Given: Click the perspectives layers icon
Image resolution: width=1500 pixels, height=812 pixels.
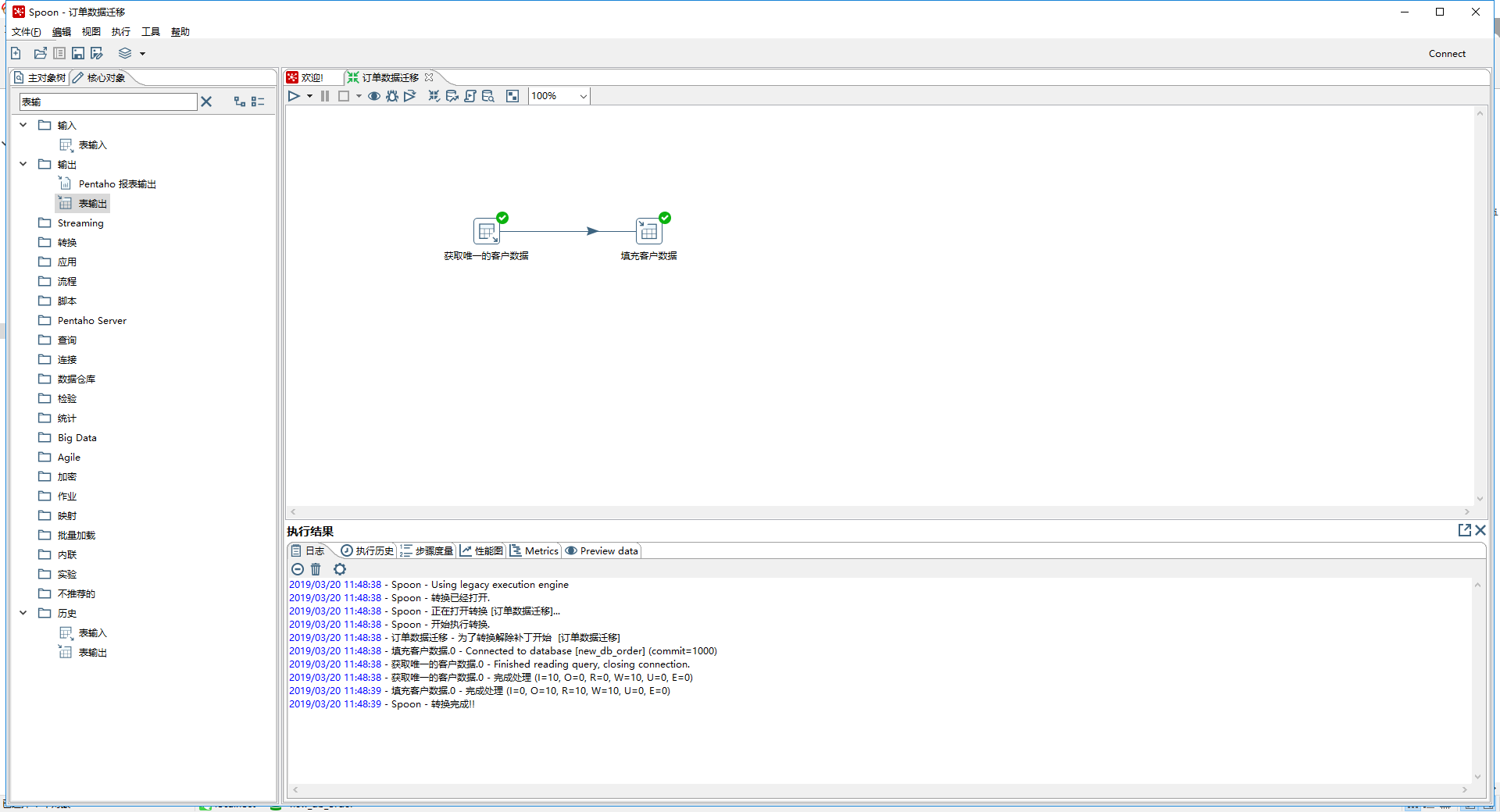Looking at the screenshot, I should (x=125, y=53).
